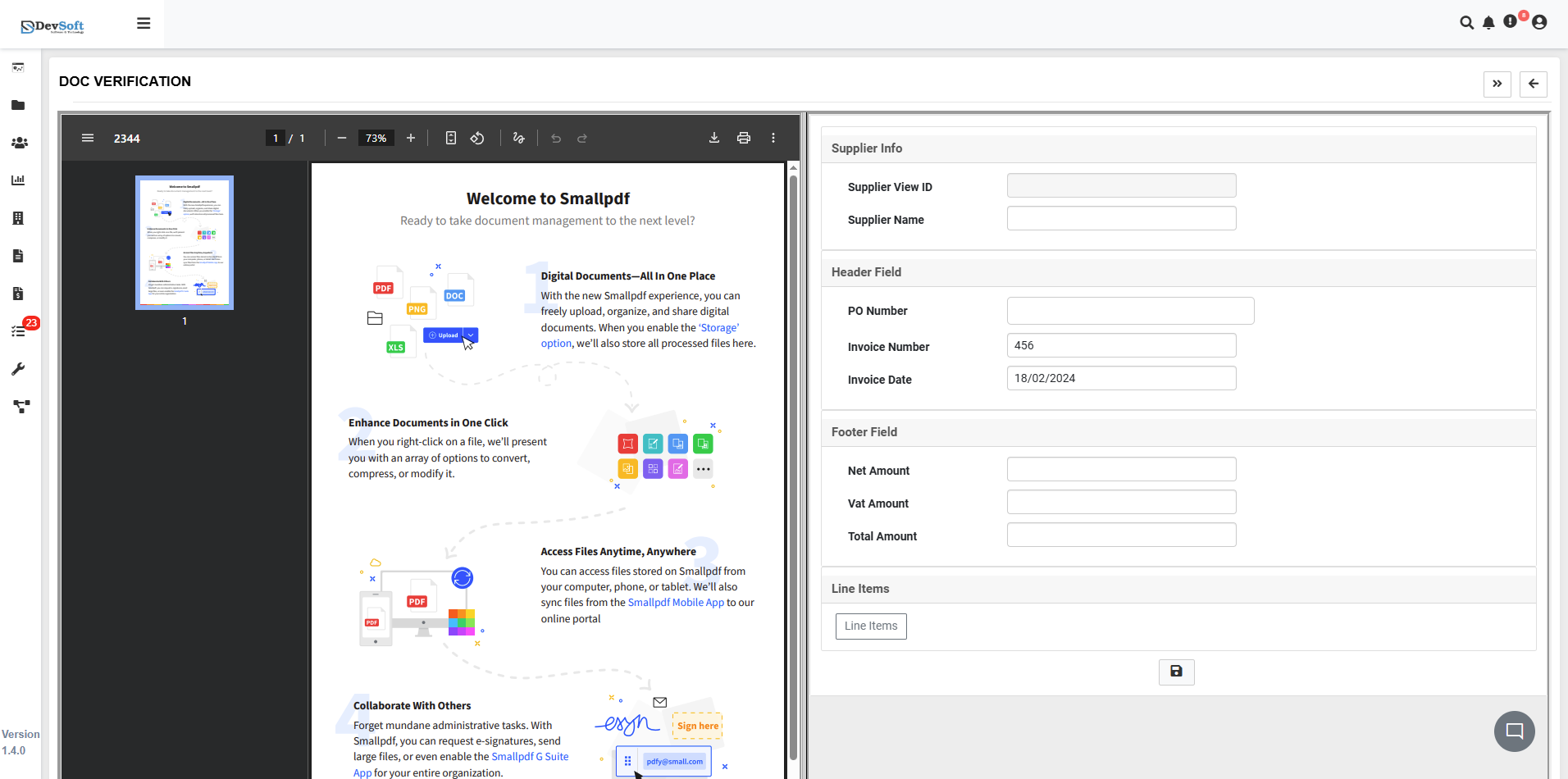Rotate the PDF page counterclockwise
Viewport: 1568px width, 779px height.
(x=477, y=138)
